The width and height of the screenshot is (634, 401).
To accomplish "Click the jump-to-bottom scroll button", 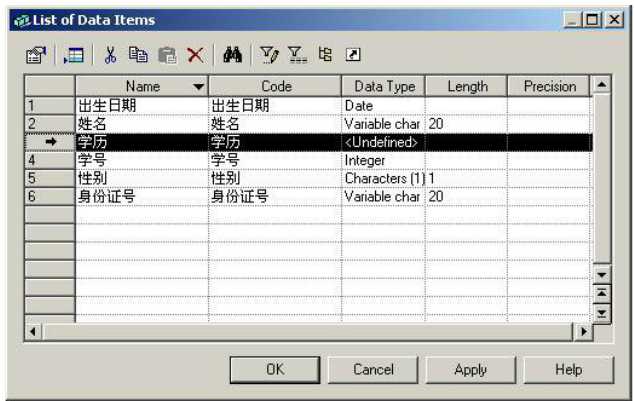I will [602, 313].
